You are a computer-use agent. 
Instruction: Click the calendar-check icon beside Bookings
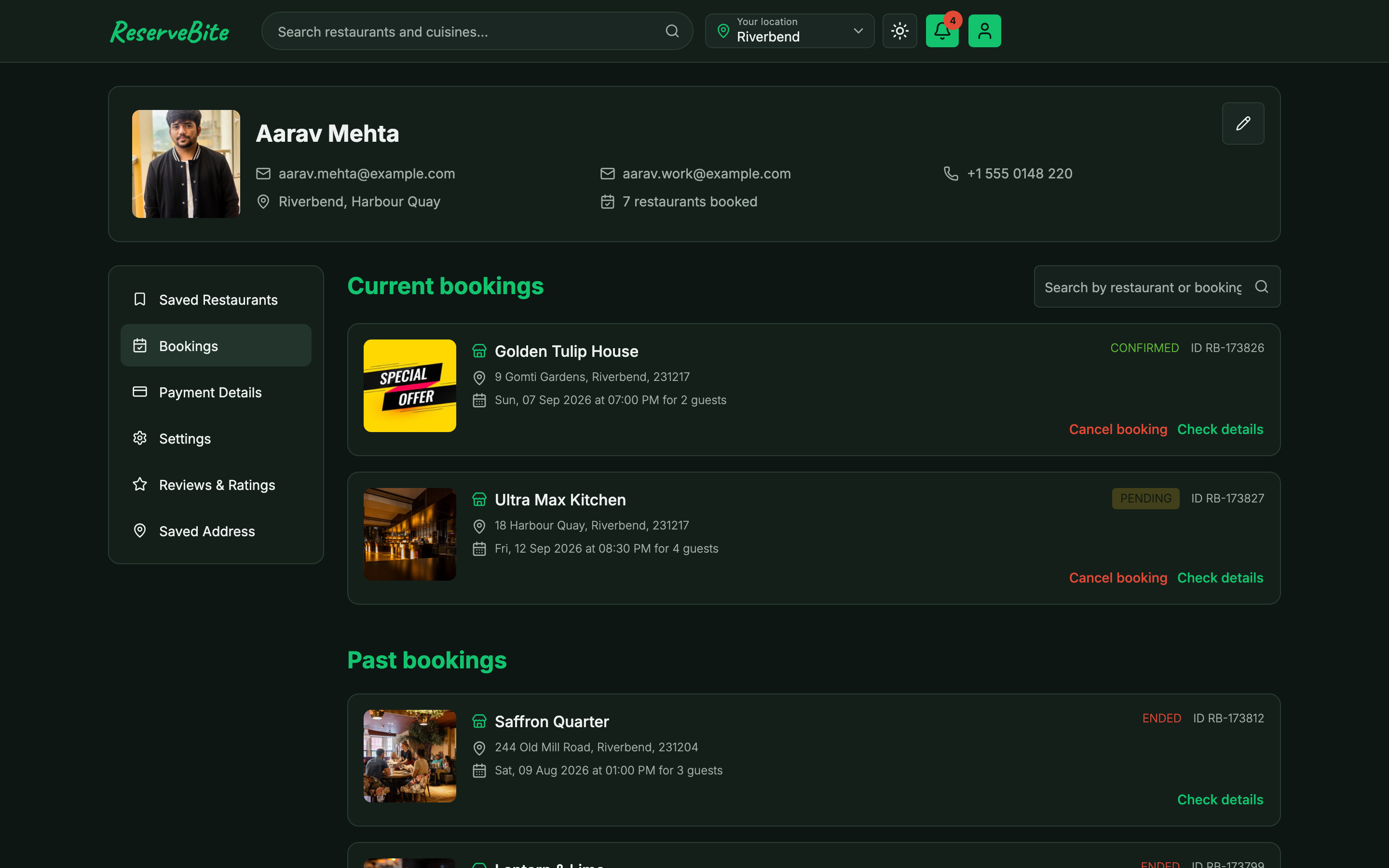[139, 346]
